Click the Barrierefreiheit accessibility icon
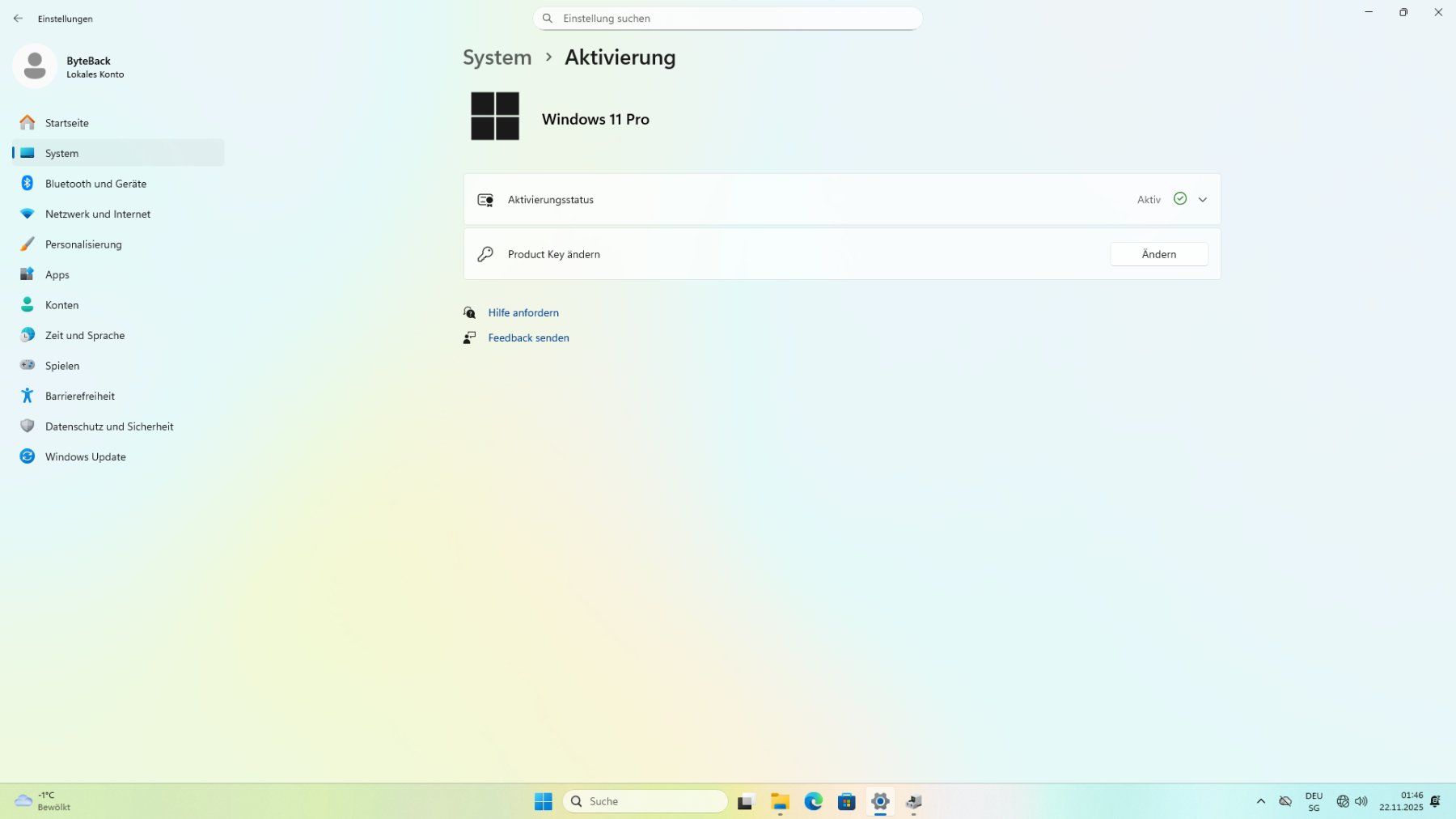Image resolution: width=1456 pixels, height=819 pixels. point(28,396)
